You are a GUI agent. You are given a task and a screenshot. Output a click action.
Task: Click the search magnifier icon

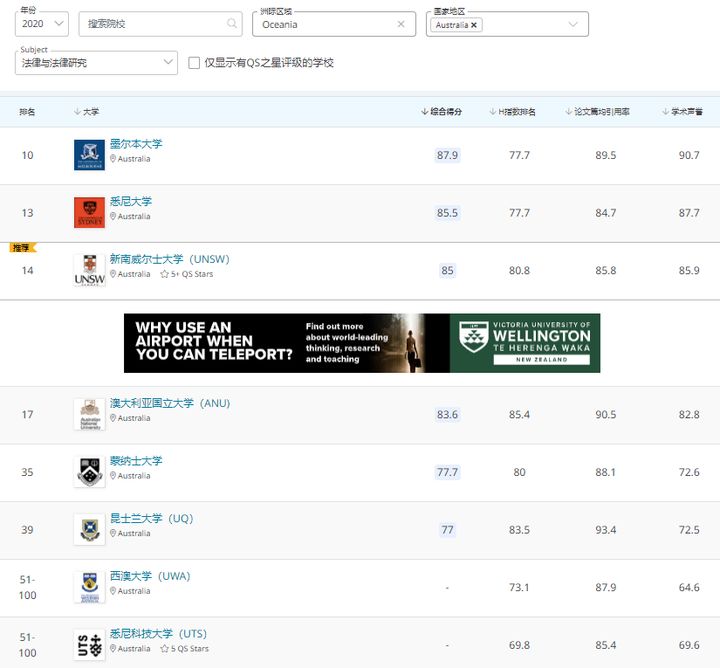coord(232,23)
